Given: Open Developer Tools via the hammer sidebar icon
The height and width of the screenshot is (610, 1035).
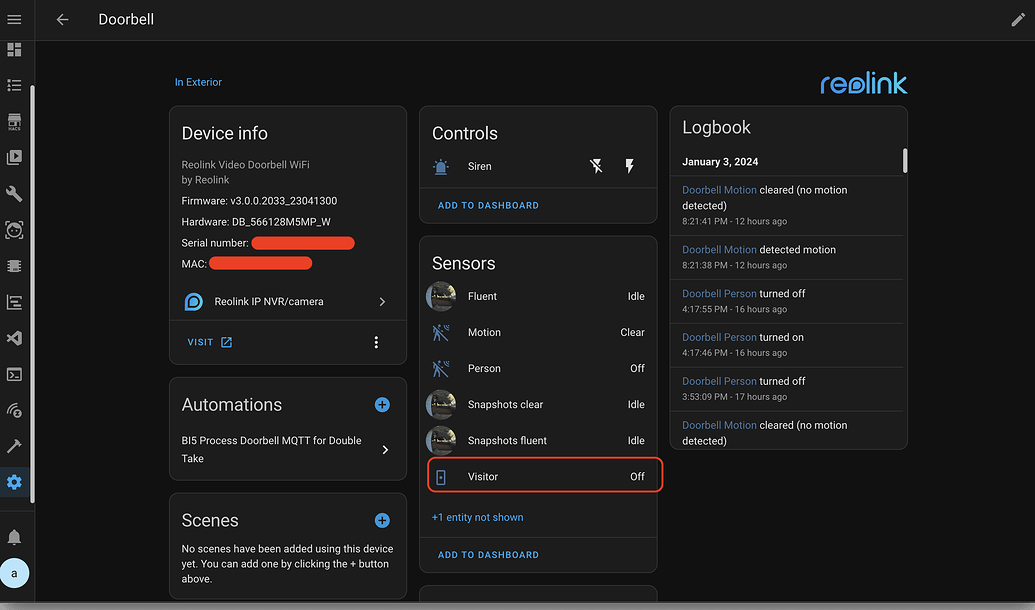Looking at the screenshot, I should pyautogui.click(x=14, y=445).
